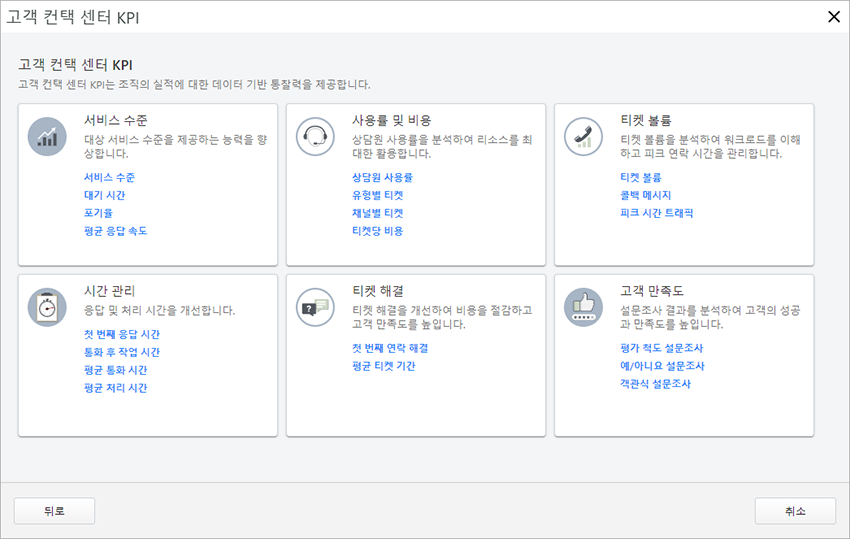This screenshot has height=539, width=850.
Task: Select the 콜백 메시지 link
Action: [x=645, y=195]
